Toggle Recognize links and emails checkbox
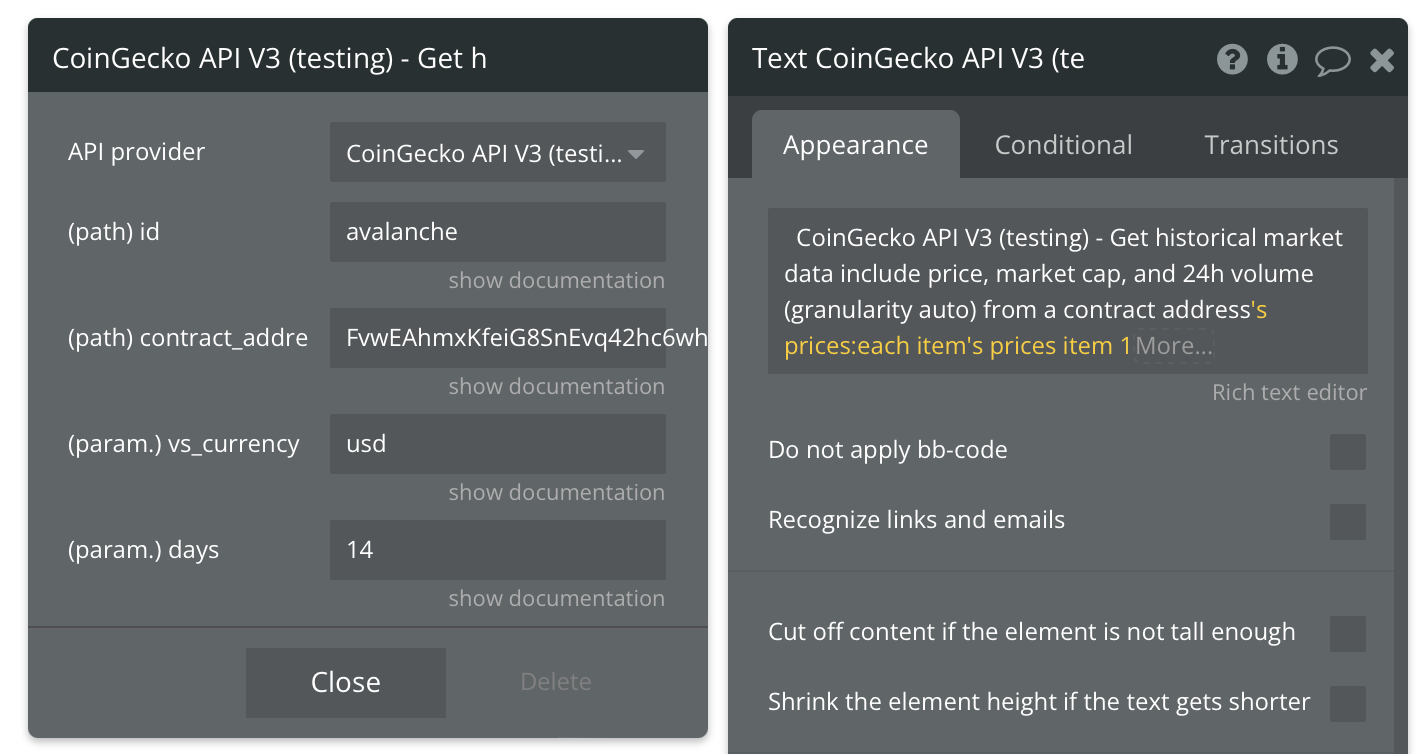Image resolution: width=1424 pixels, height=754 pixels. 1348,522
